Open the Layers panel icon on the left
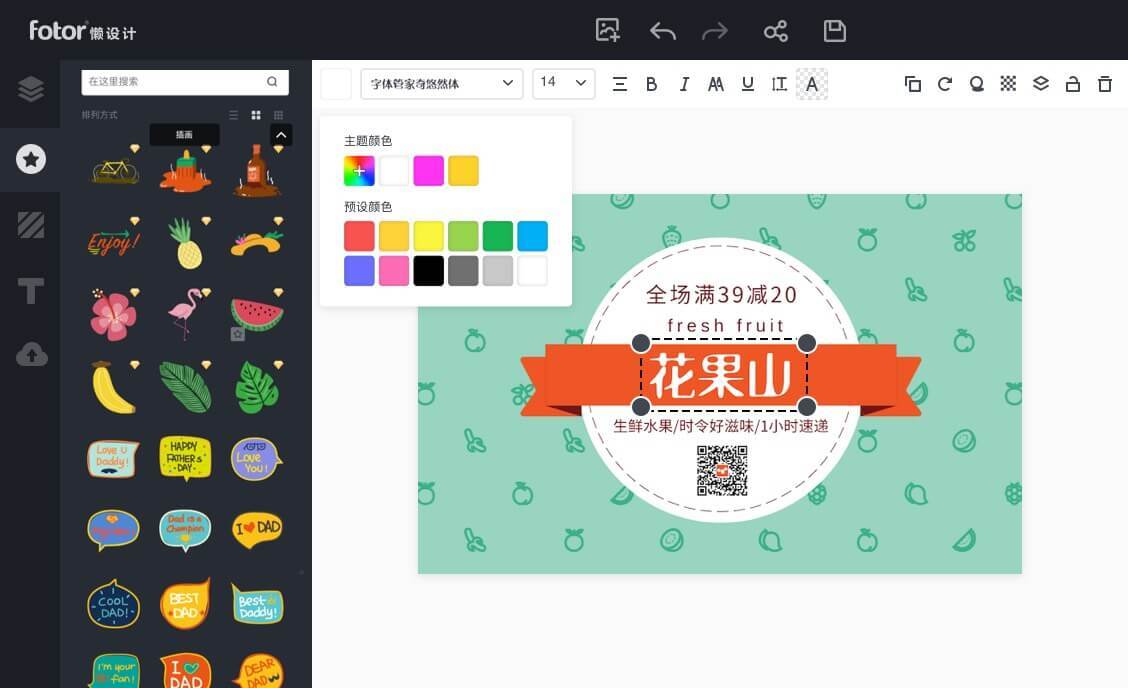1128x688 pixels. point(30,88)
